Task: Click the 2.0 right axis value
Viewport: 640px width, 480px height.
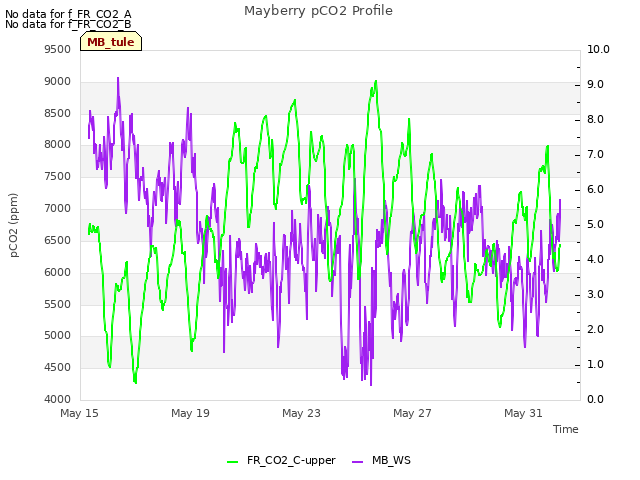Action: [x=595, y=330]
